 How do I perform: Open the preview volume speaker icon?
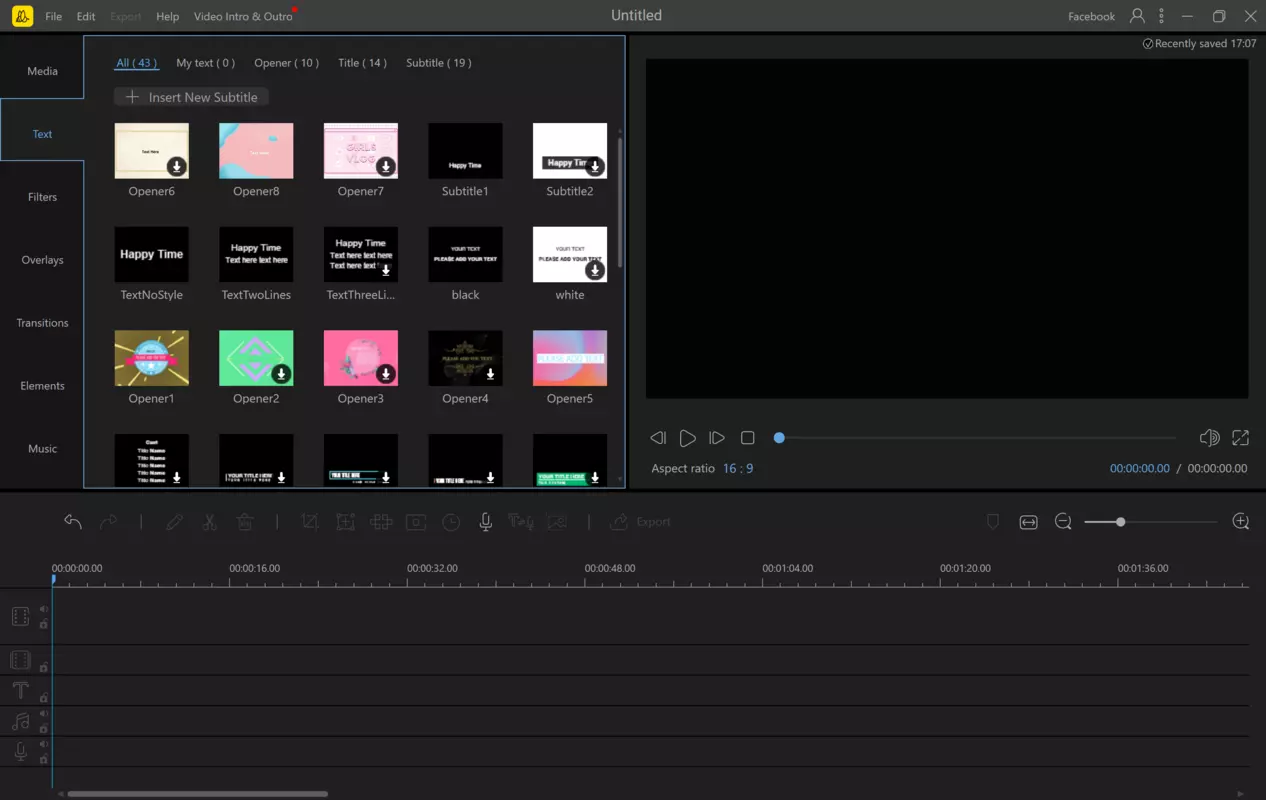click(1209, 438)
